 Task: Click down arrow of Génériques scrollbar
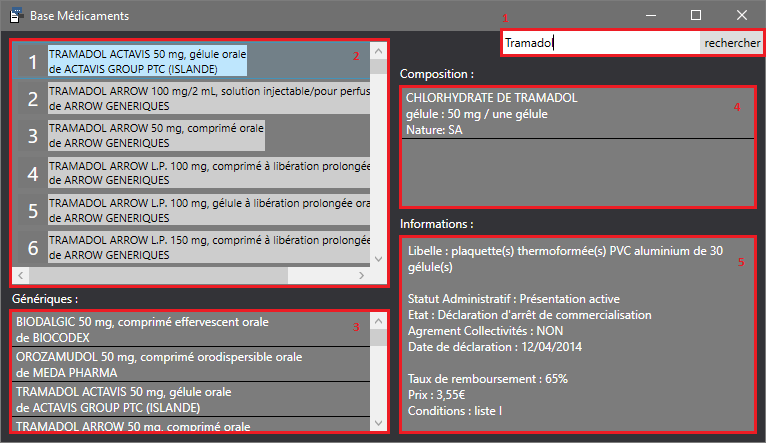pyautogui.click(x=379, y=423)
